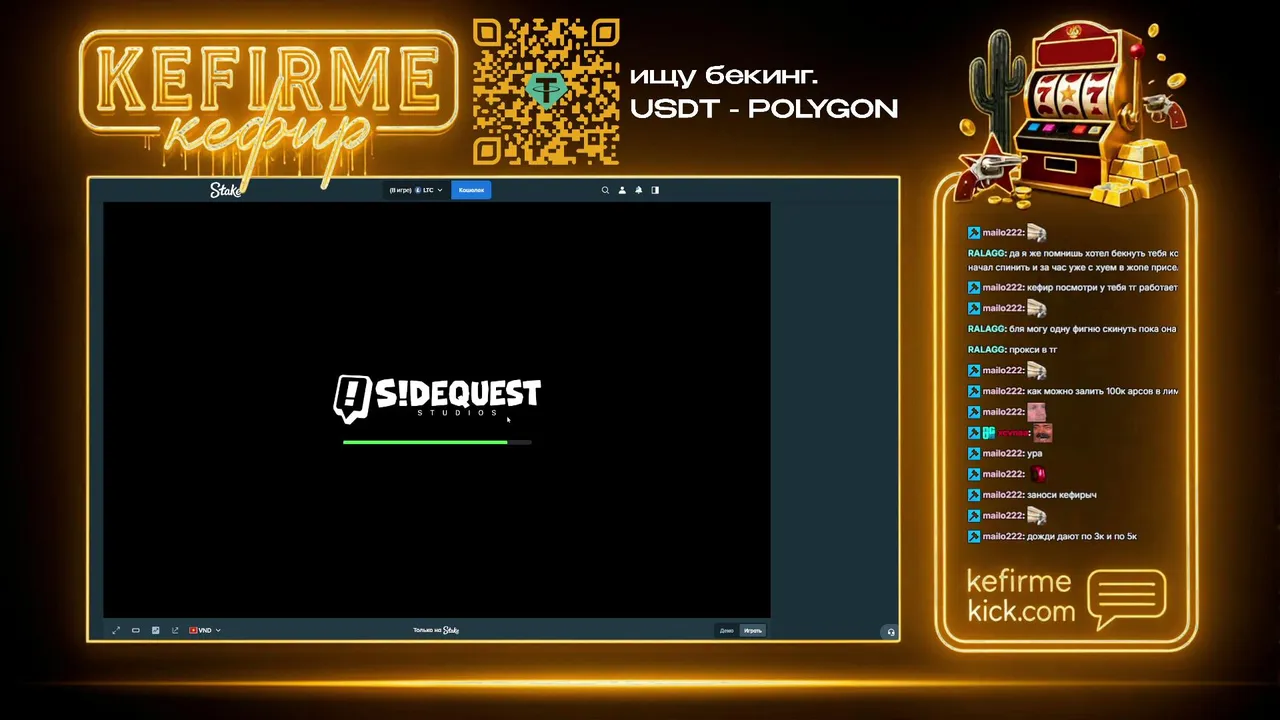Click the chat bubble icon near kick.com
The height and width of the screenshot is (720, 1280).
click(x=1127, y=598)
